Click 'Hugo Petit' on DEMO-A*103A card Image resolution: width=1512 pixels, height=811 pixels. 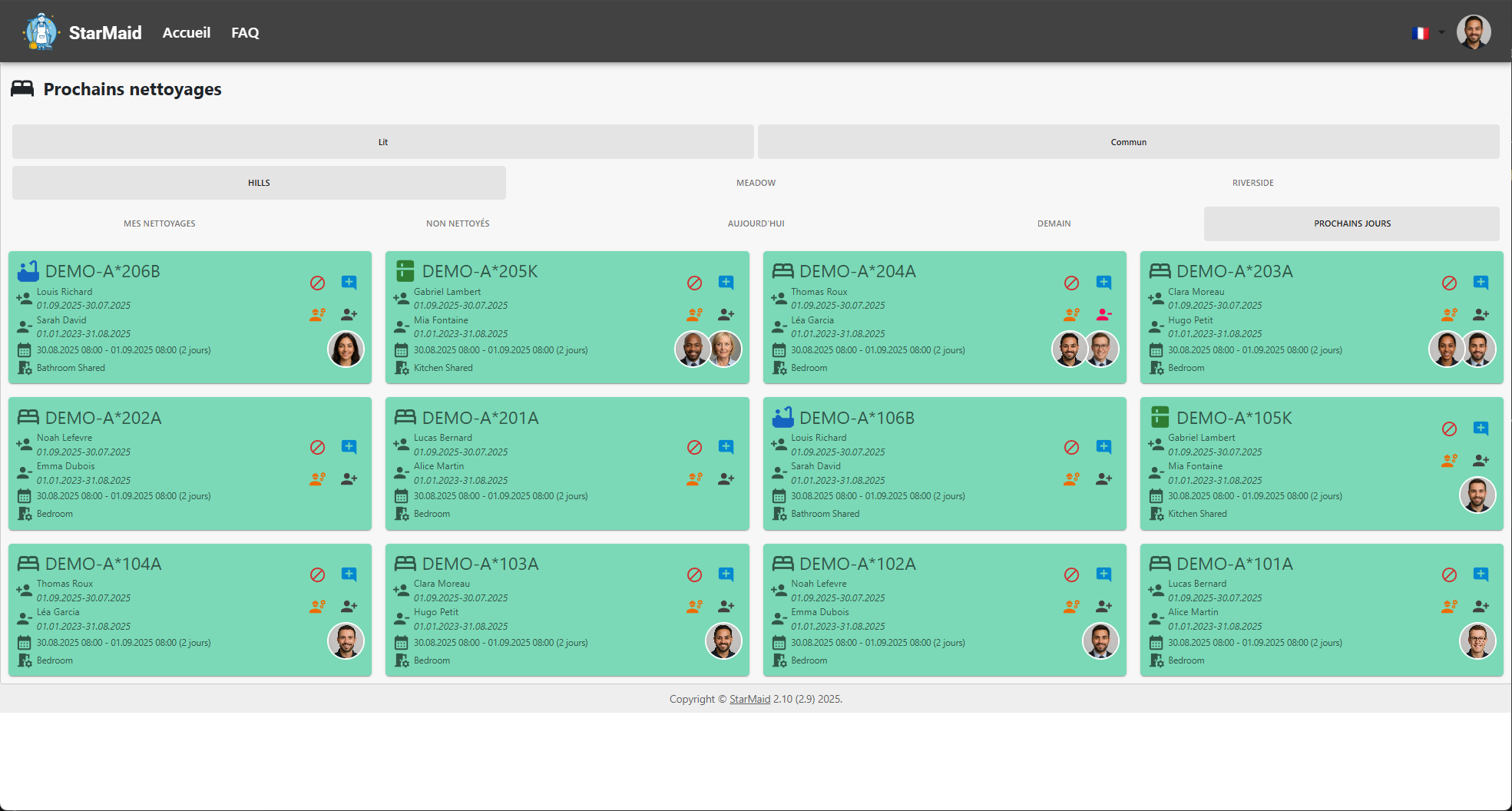435,612
